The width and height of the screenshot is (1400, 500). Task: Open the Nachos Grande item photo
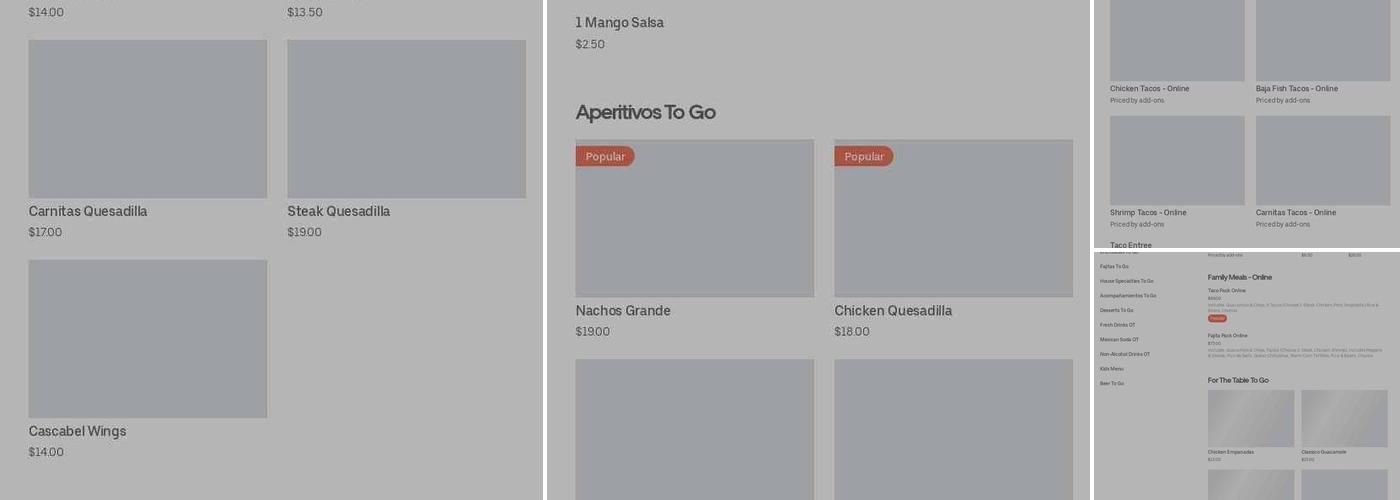(x=694, y=218)
